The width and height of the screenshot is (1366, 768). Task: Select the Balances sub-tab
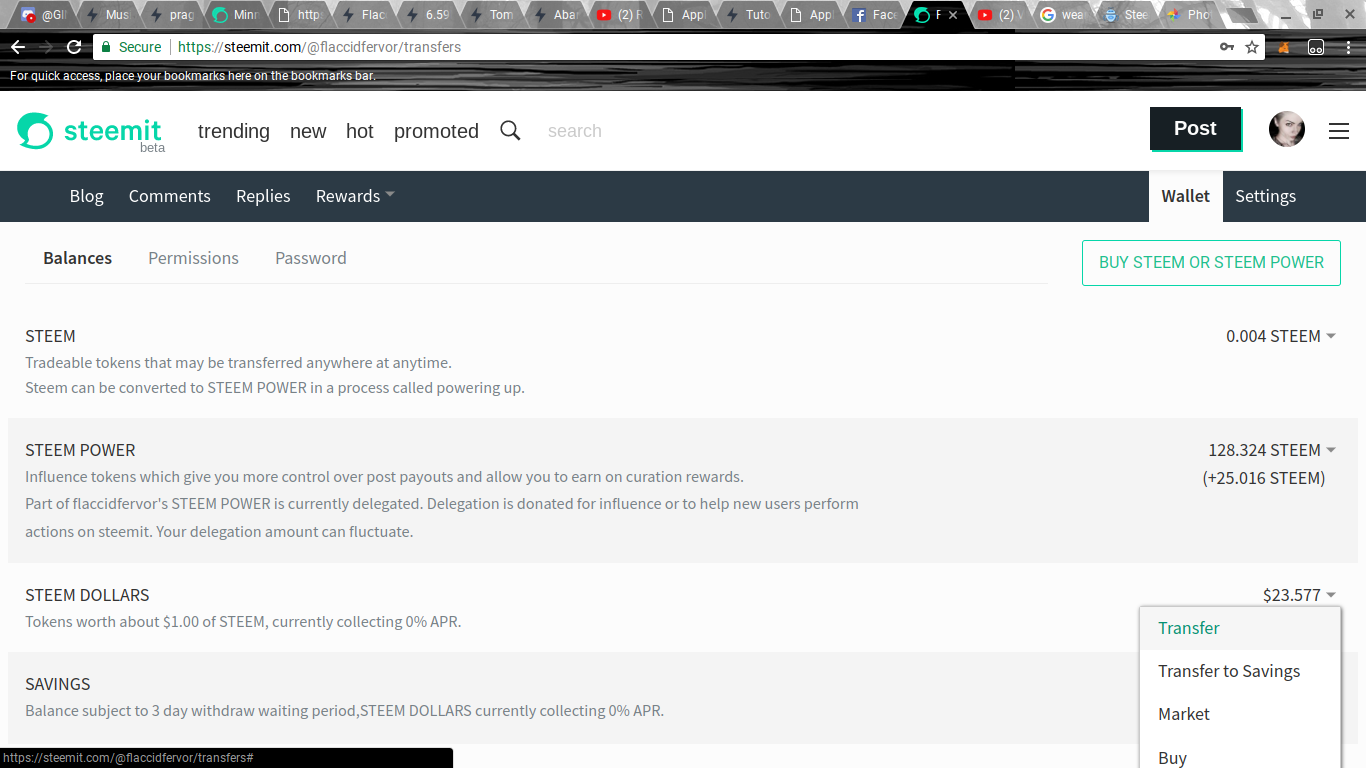click(x=78, y=258)
